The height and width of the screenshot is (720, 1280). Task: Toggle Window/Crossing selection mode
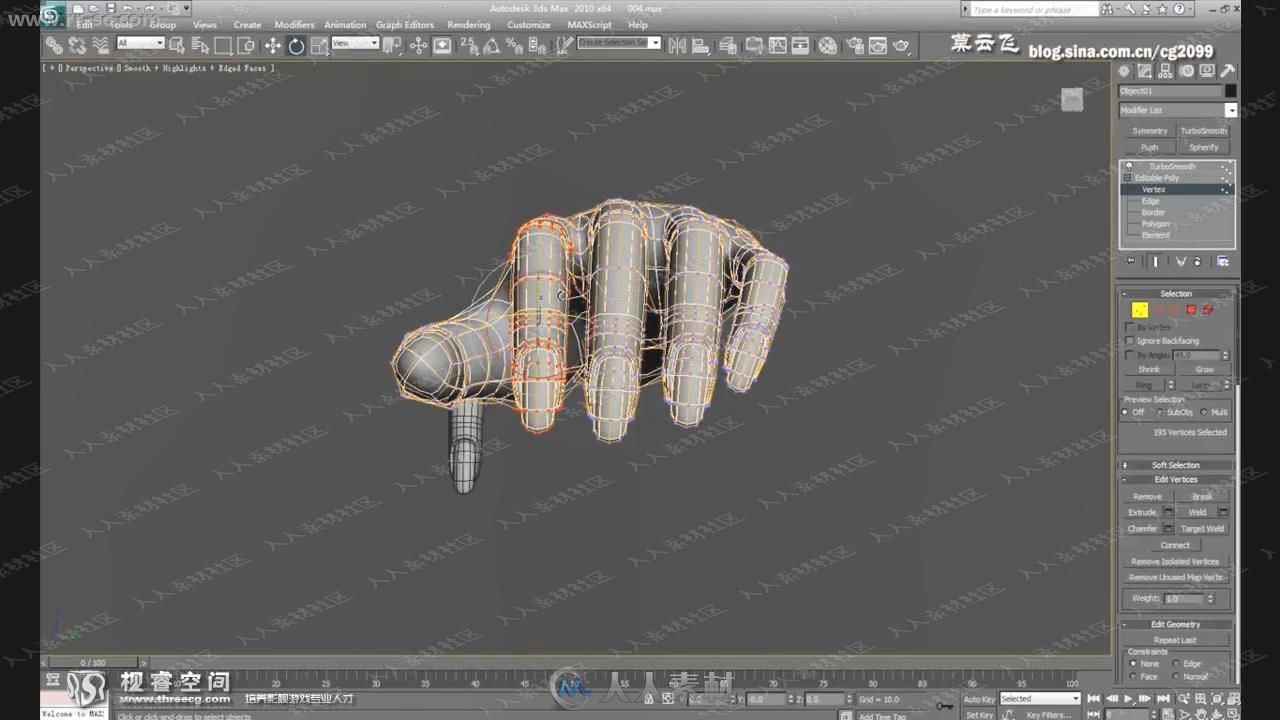(246, 45)
